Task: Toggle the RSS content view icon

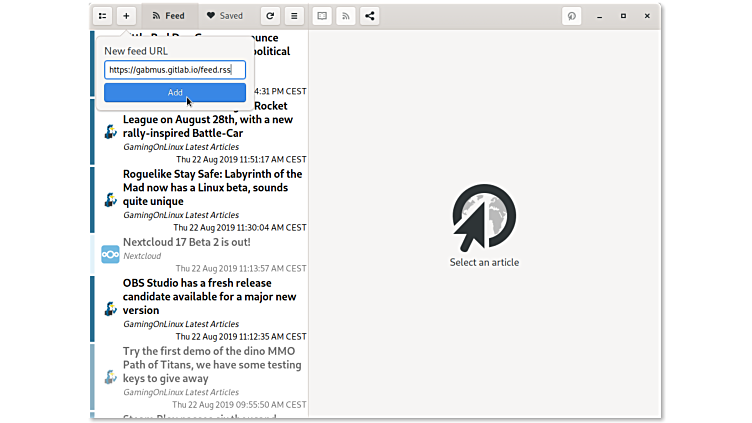Action: [346, 16]
